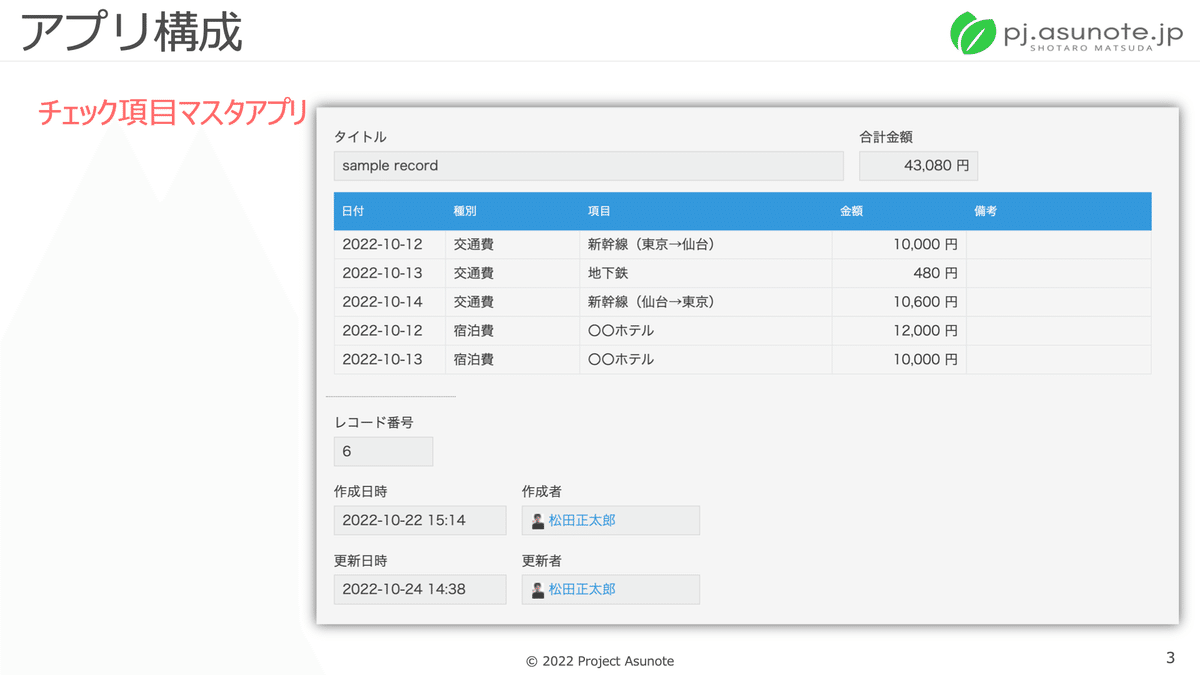Click the アプリ構成 slide title
The image size is (1200, 675).
click(x=131, y=32)
